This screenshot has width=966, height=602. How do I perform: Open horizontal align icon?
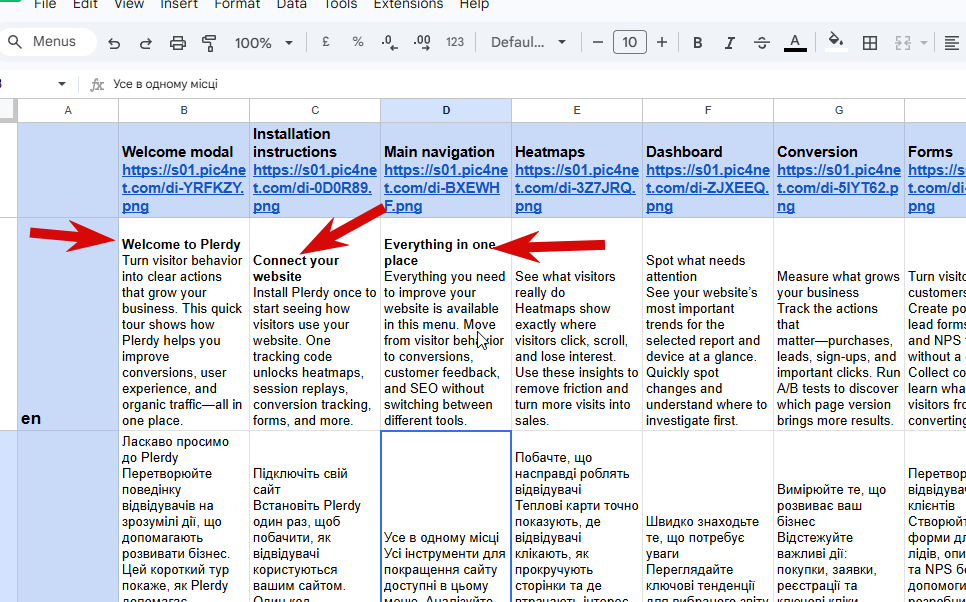coord(952,43)
